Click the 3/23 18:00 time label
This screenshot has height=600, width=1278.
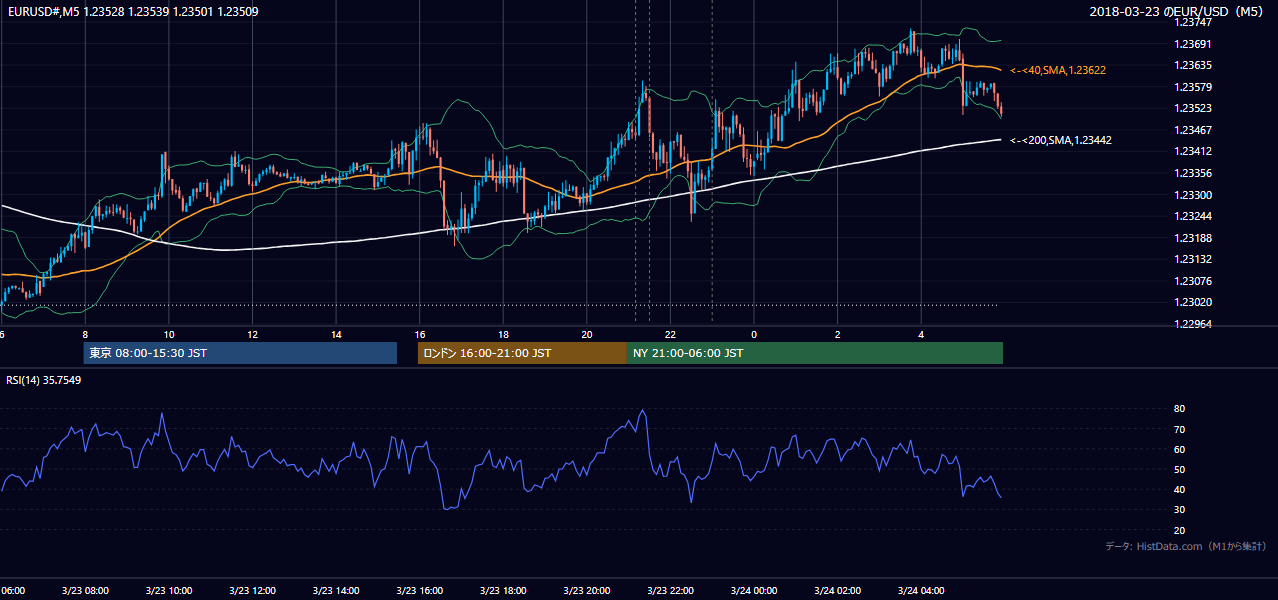[x=503, y=590]
